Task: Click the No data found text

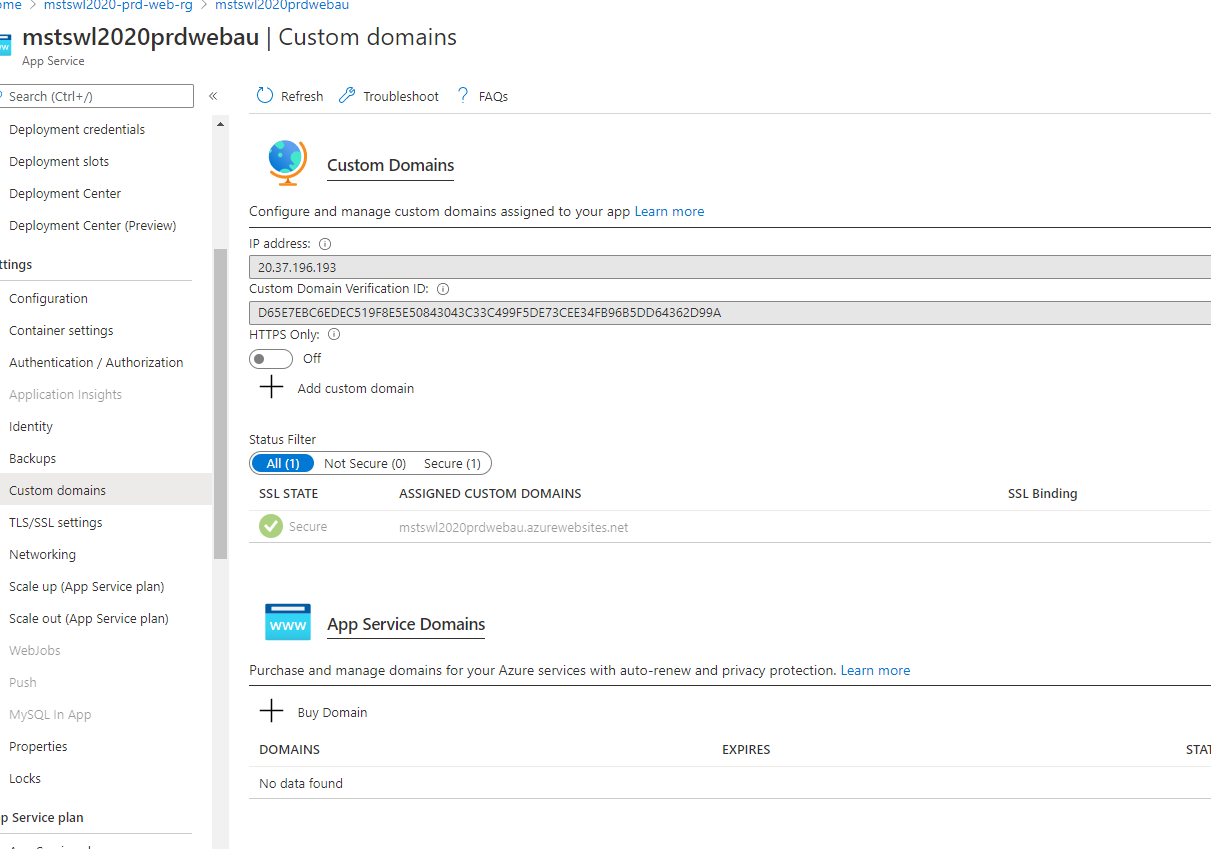Action: coord(301,784)
